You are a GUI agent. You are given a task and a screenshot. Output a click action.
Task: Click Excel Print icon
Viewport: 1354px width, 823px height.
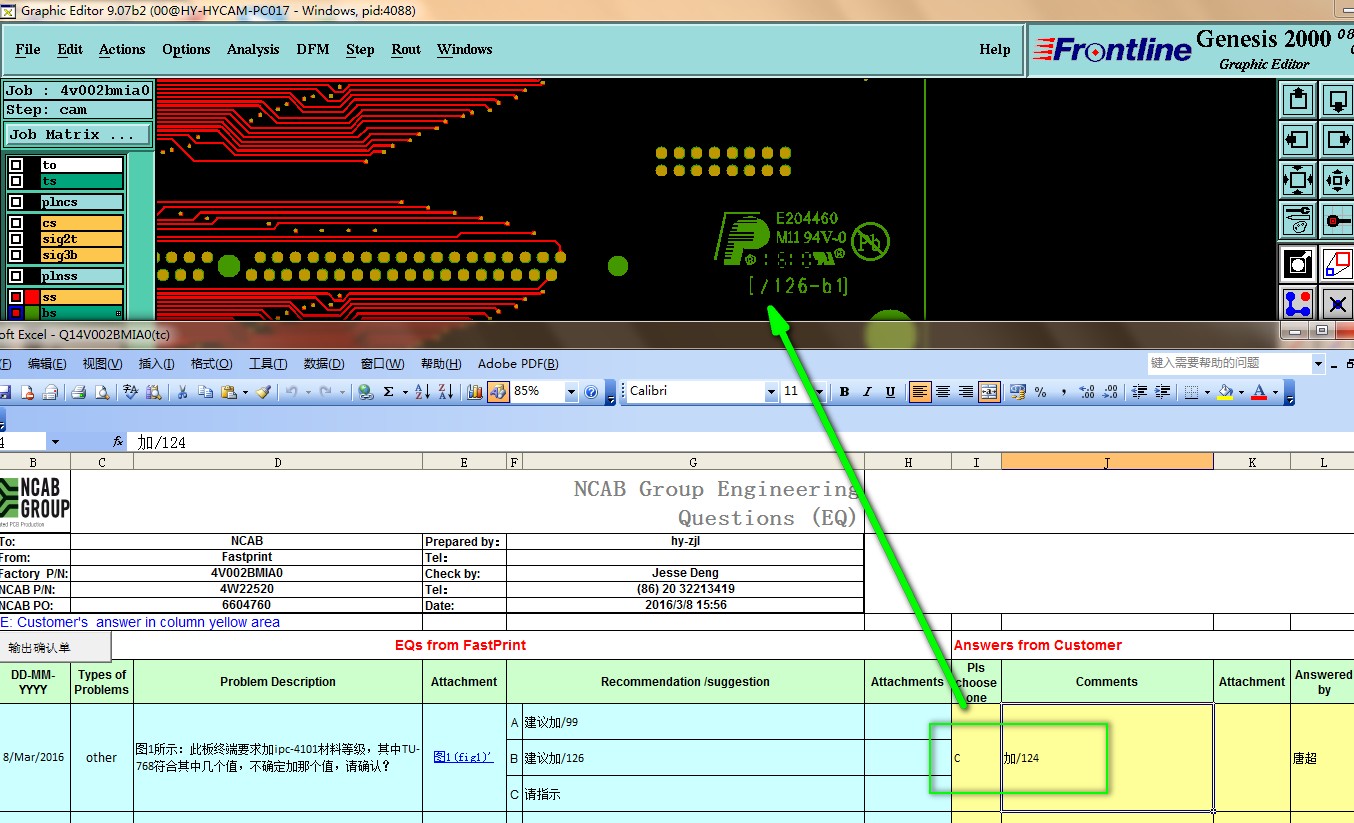[x=79, y=392]
